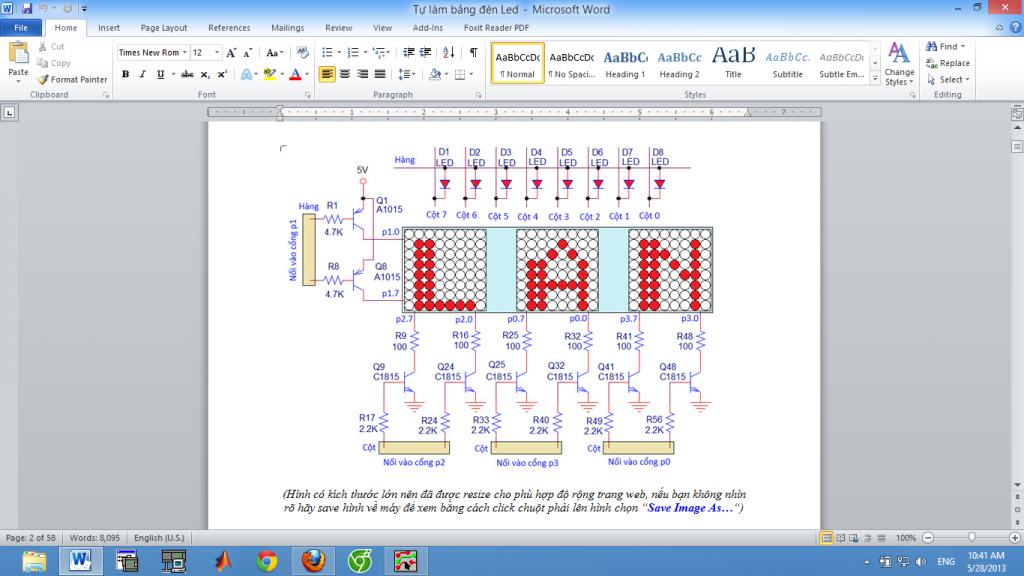
Task: Pick the text highlight color
Action: [x=269, y=74]
